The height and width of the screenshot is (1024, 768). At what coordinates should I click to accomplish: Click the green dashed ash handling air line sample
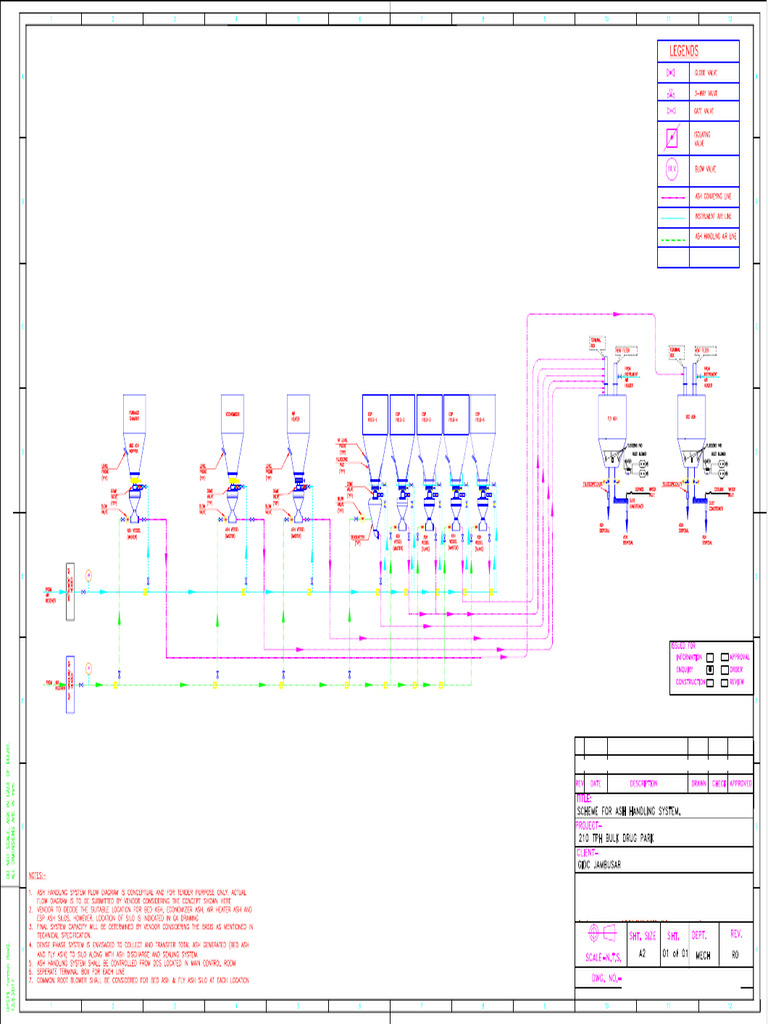673,240
